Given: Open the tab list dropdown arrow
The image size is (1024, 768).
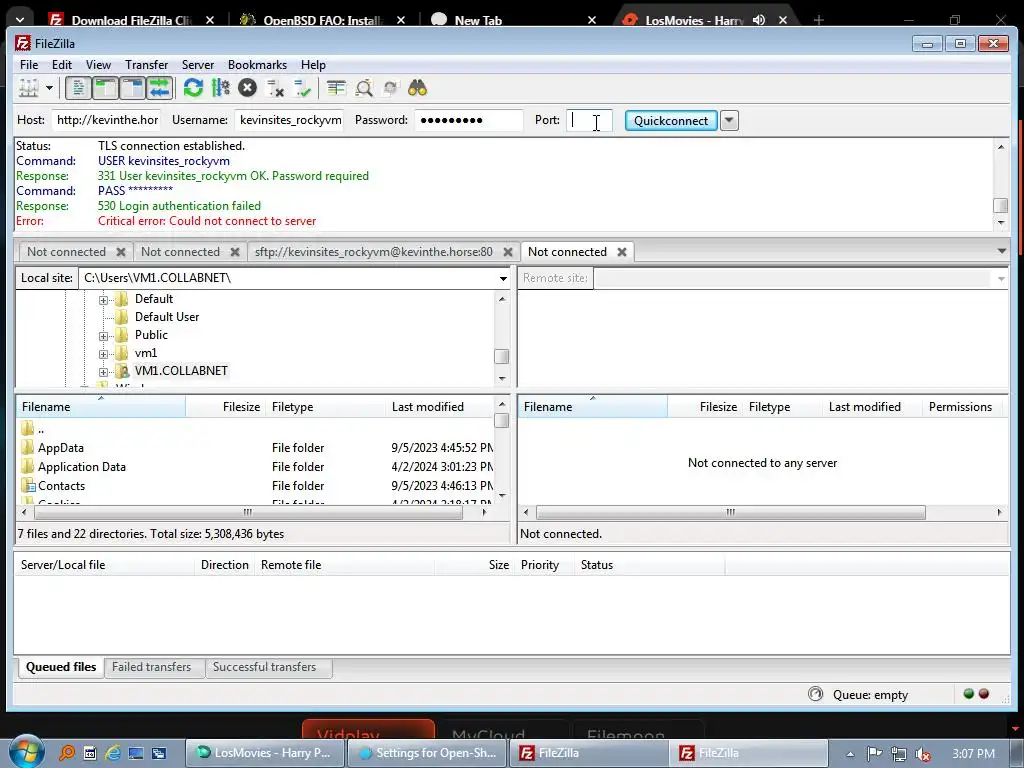Looking at the screenshot, I should (1002, 251).
